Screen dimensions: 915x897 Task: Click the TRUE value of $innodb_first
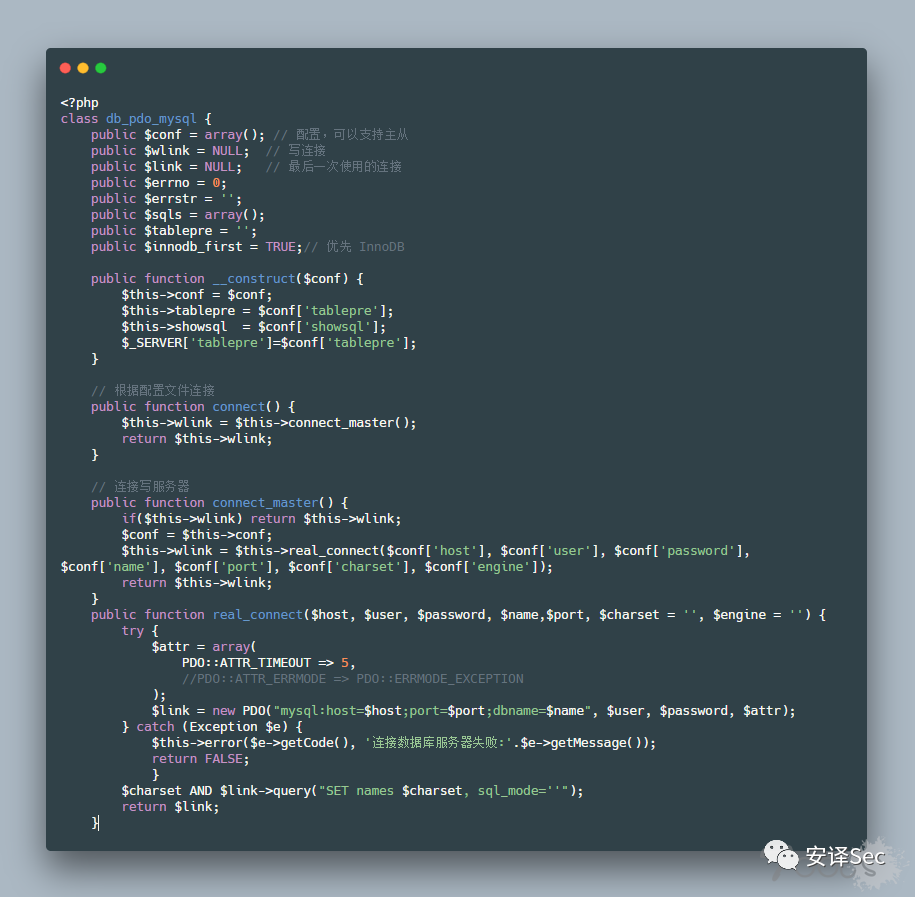tap(281, 247)
